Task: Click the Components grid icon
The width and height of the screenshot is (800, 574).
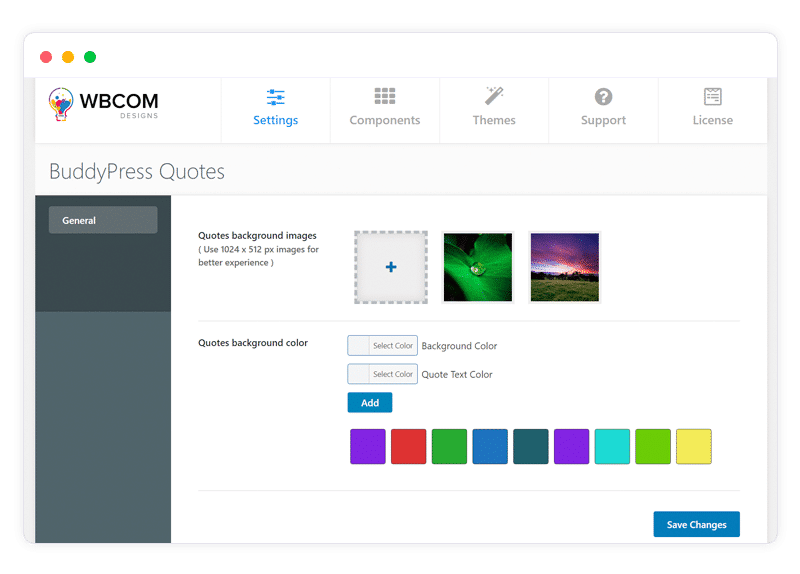Action: (385, 96)
